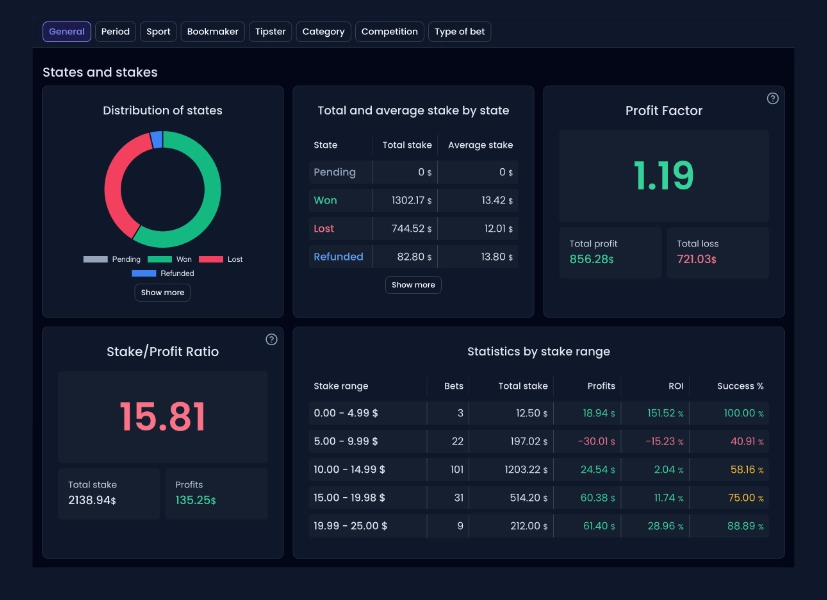This screenshot has width=827, height=600.
Task: Expand Show more under the stake by state table
Action: click(x=413, y=285)
